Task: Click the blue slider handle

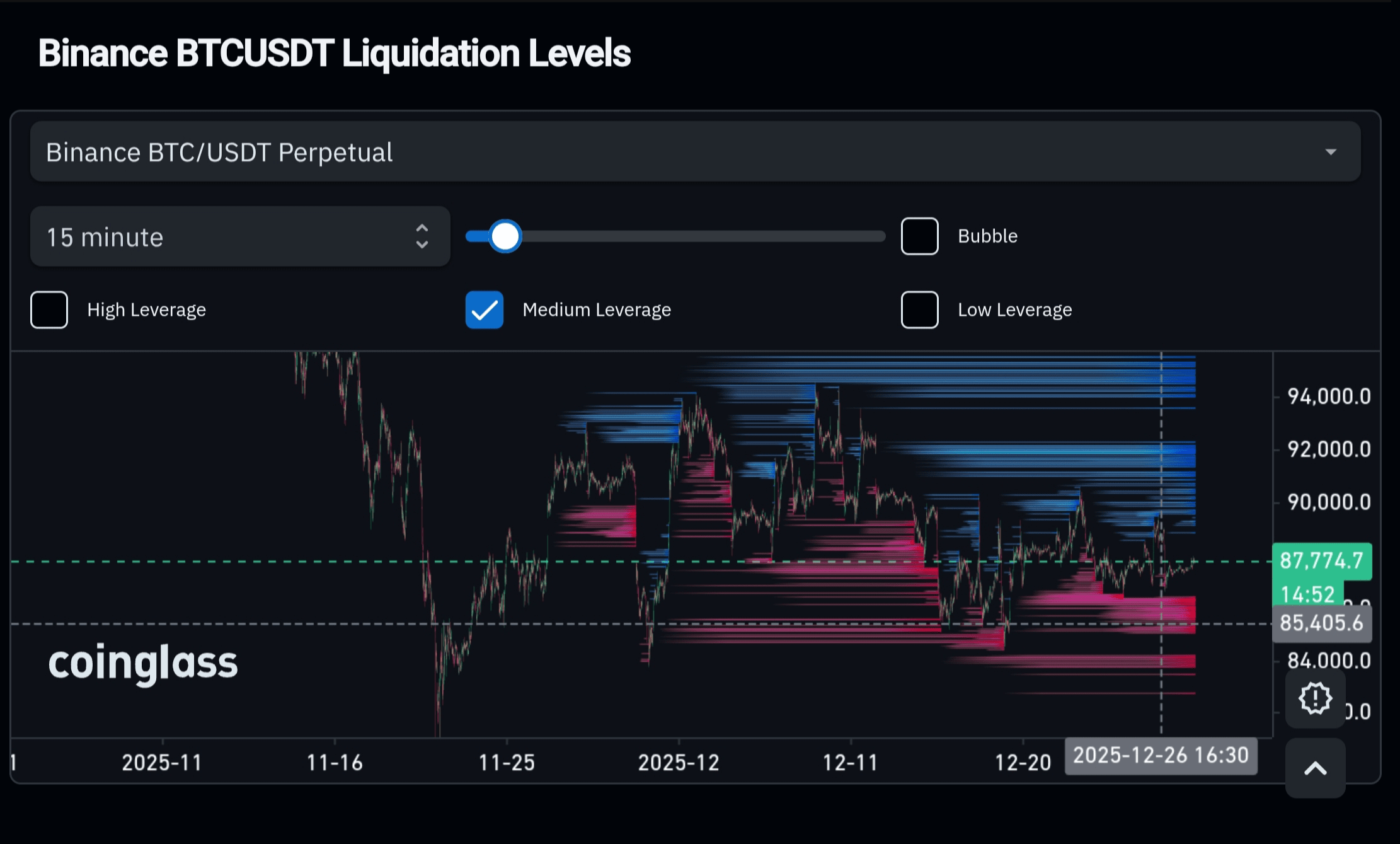Action: [x=505, y=236]
